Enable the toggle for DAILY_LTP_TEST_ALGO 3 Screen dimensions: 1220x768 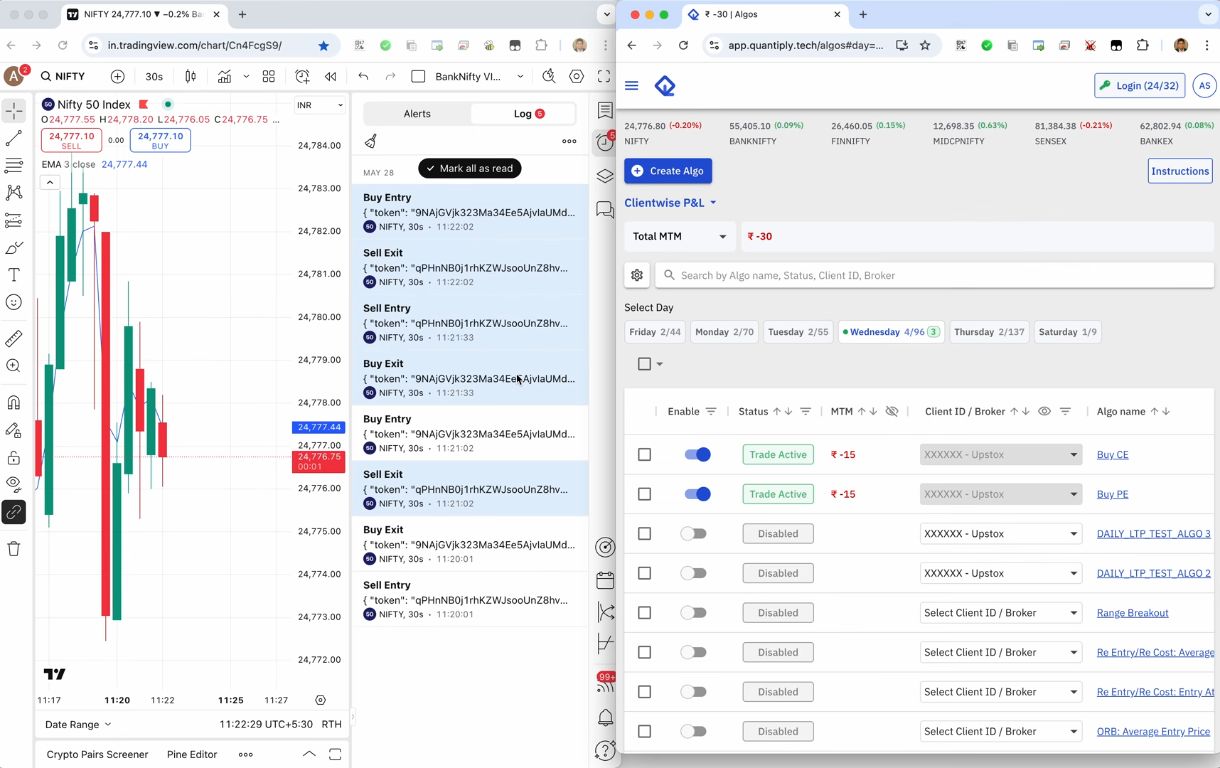click(694, 533)
